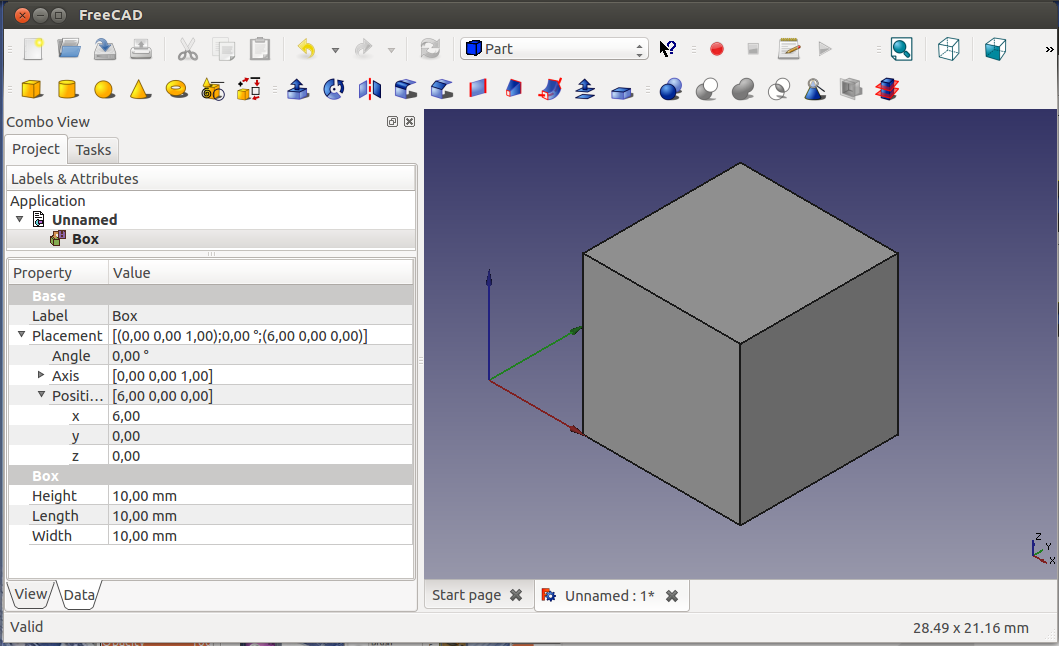Click the Revolve tool icon
The width and height of the screenshot is (1059, 646).
pos(334,90)
